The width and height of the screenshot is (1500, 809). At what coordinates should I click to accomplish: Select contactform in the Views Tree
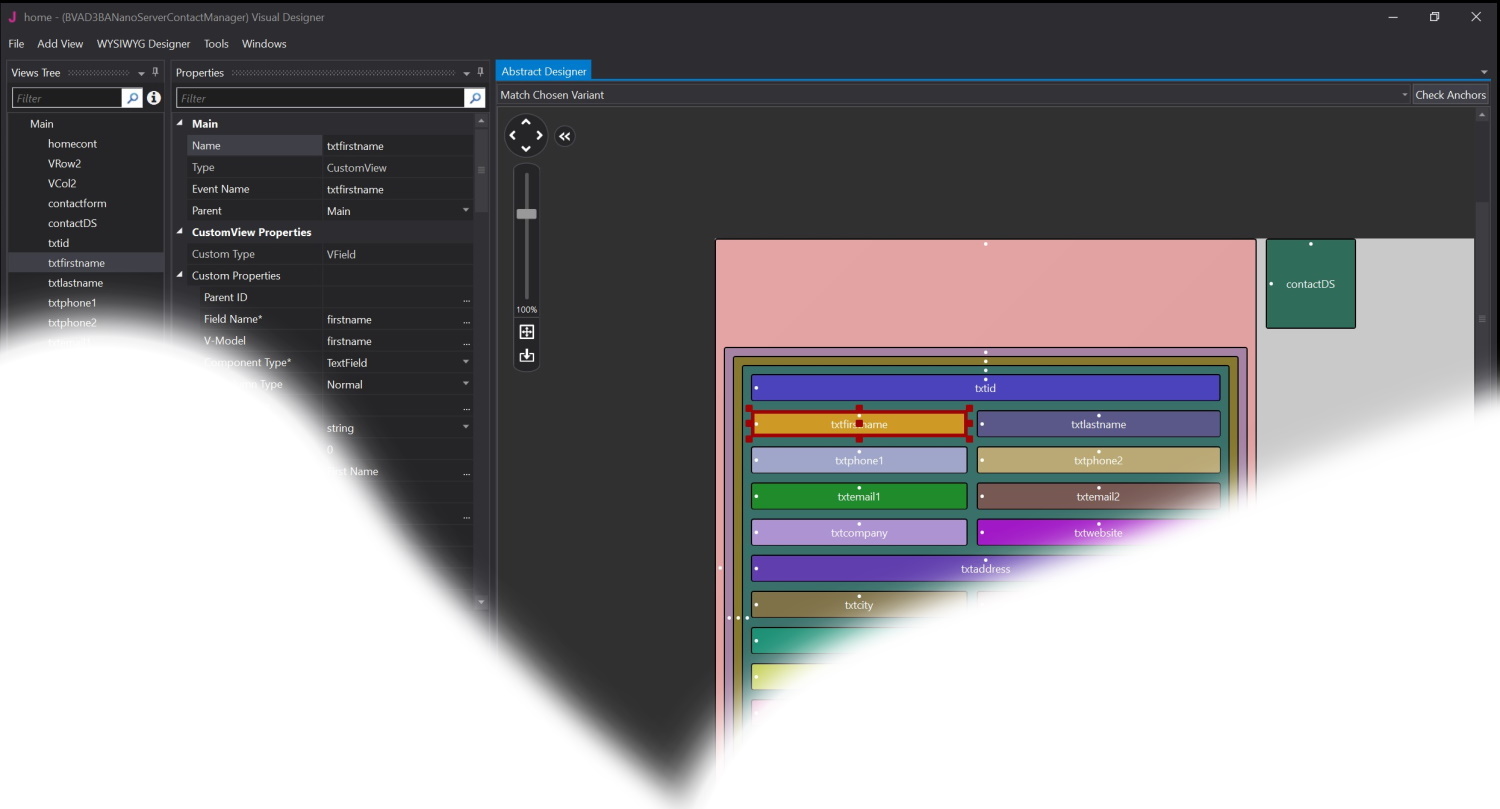coord(77,204)
